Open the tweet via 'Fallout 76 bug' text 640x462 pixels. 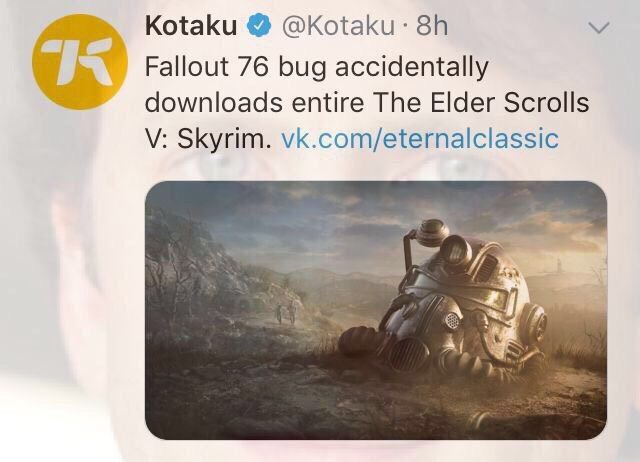pyautogui.click(x=236, y=67)
